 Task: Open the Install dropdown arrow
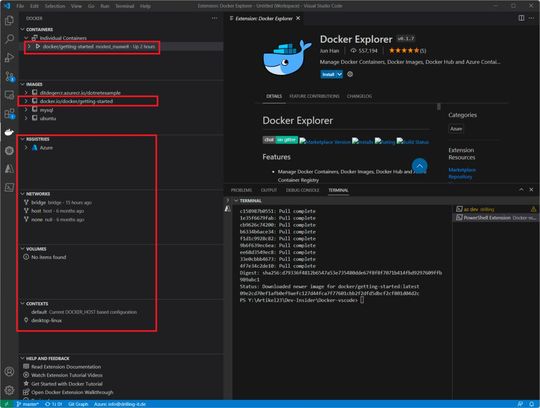coord(340,74)
